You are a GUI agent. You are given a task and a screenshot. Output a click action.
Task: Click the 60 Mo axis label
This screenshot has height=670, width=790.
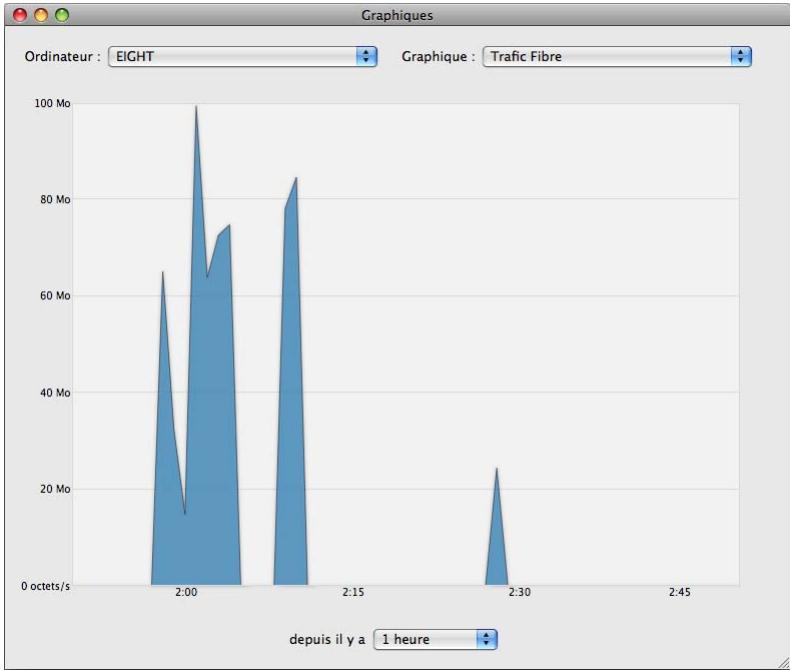(55, 296)
